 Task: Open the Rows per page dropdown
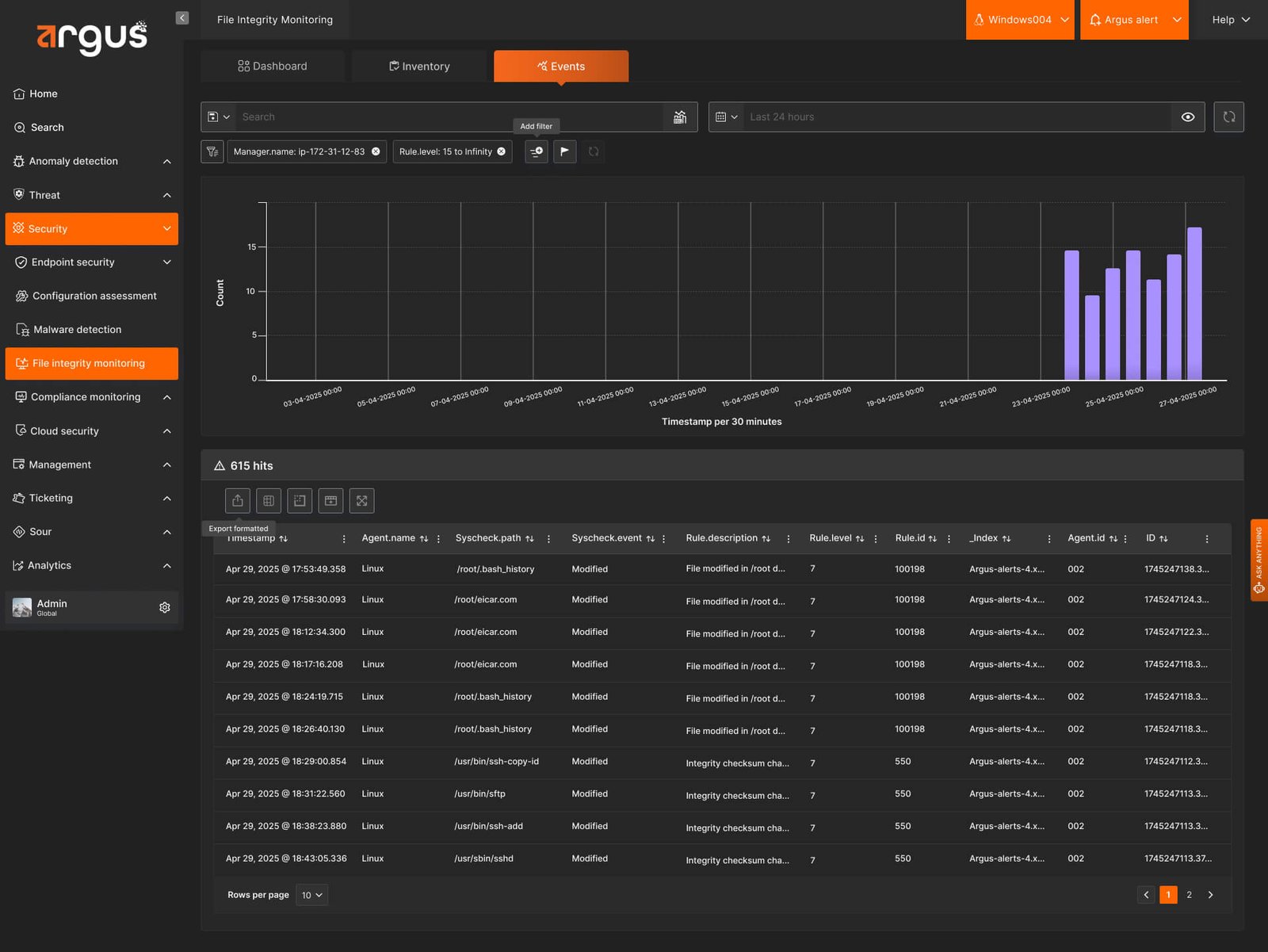coord(311,895)
